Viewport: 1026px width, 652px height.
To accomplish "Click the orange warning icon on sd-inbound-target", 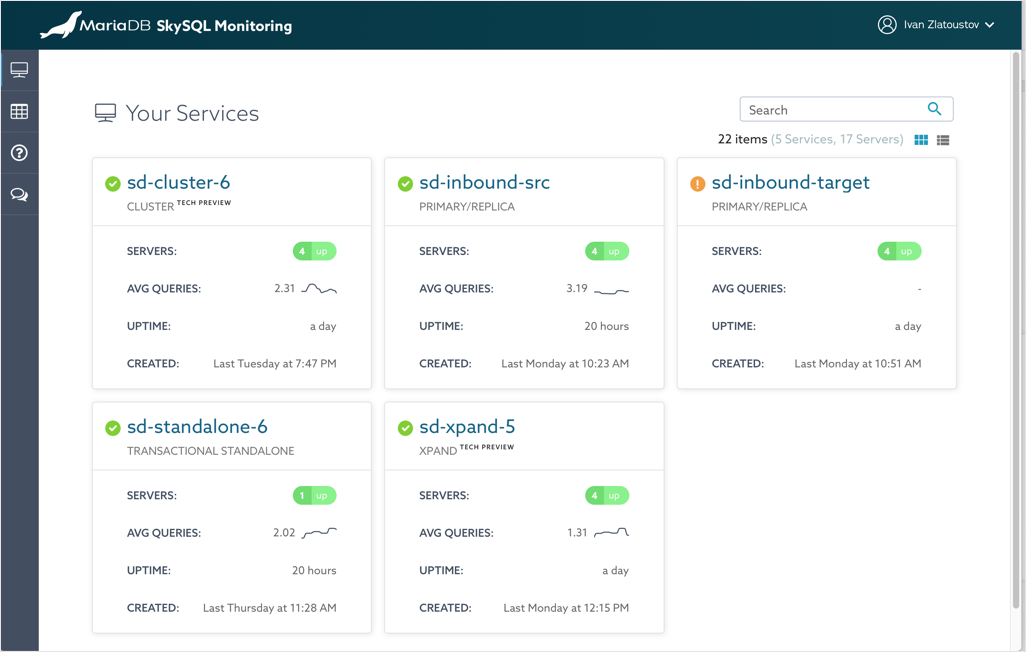I will tap(697, 182).
